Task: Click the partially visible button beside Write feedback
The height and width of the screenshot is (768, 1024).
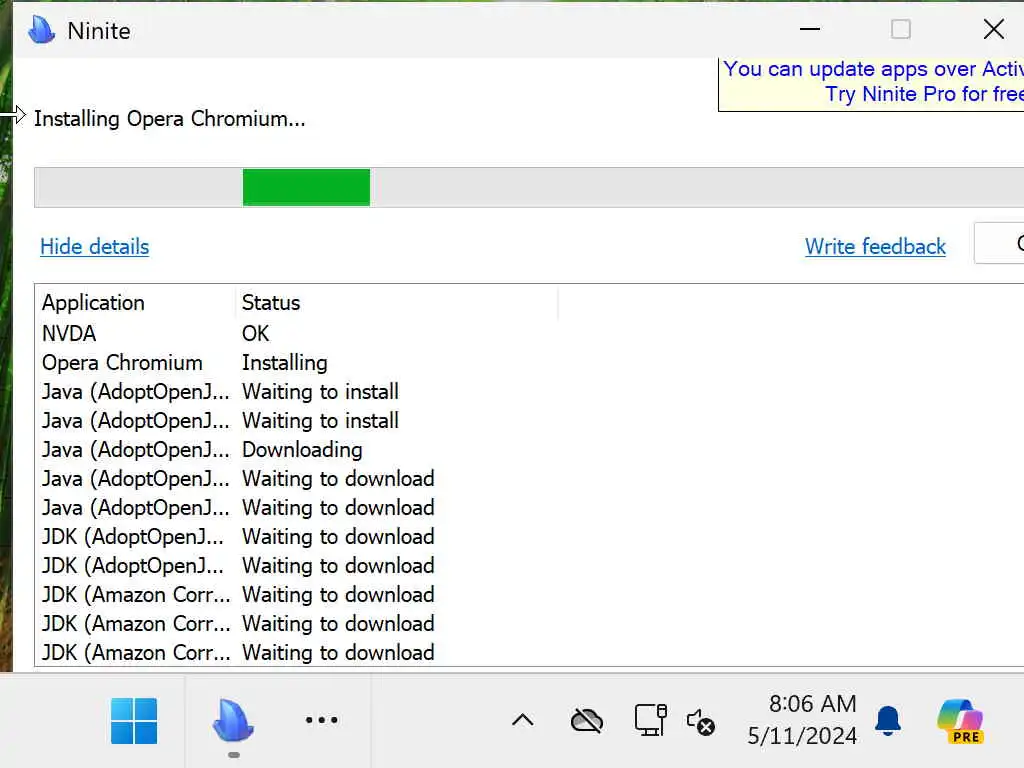Action: coord(999,243)
